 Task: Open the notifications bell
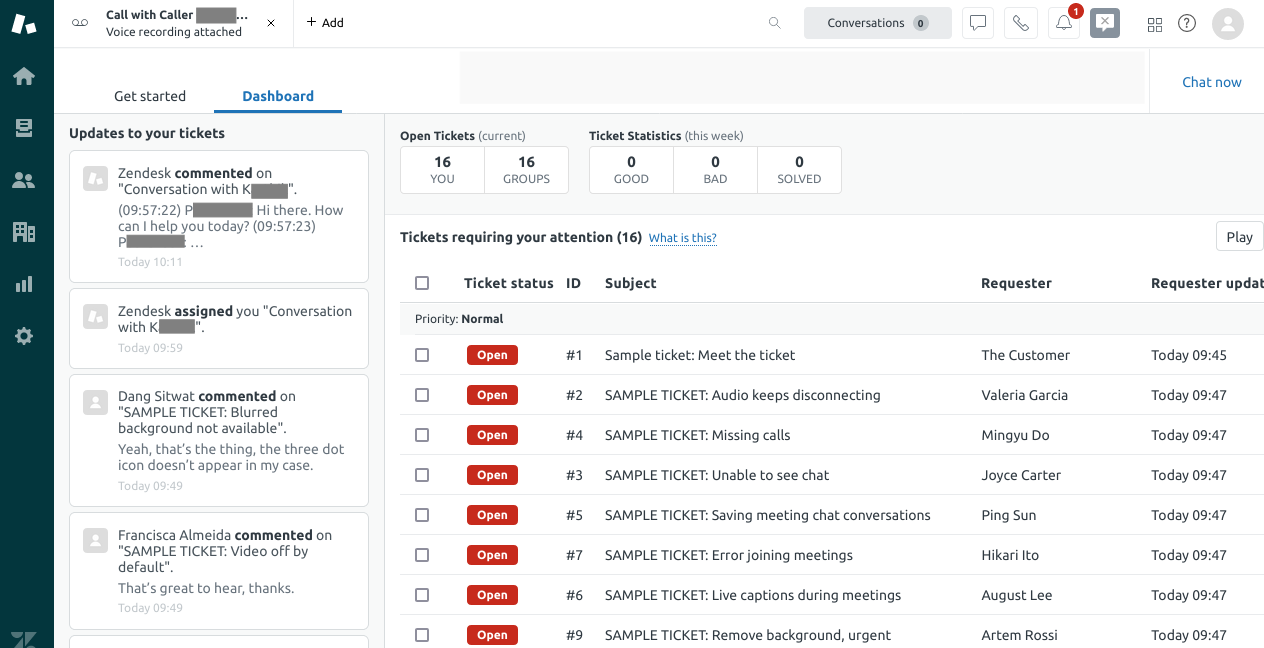coord(1063,22)
